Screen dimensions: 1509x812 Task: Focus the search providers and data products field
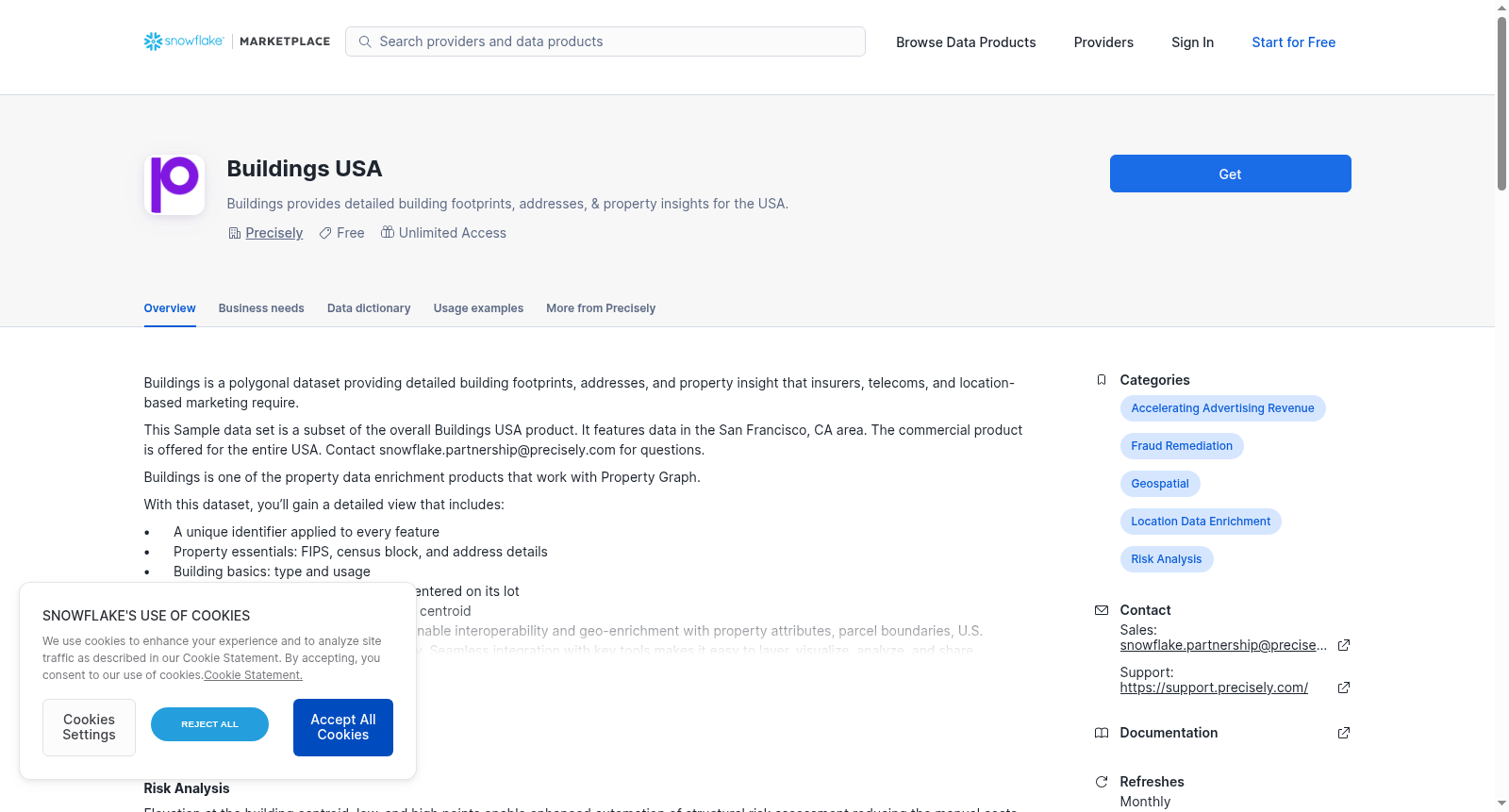(x=605, y=41)
